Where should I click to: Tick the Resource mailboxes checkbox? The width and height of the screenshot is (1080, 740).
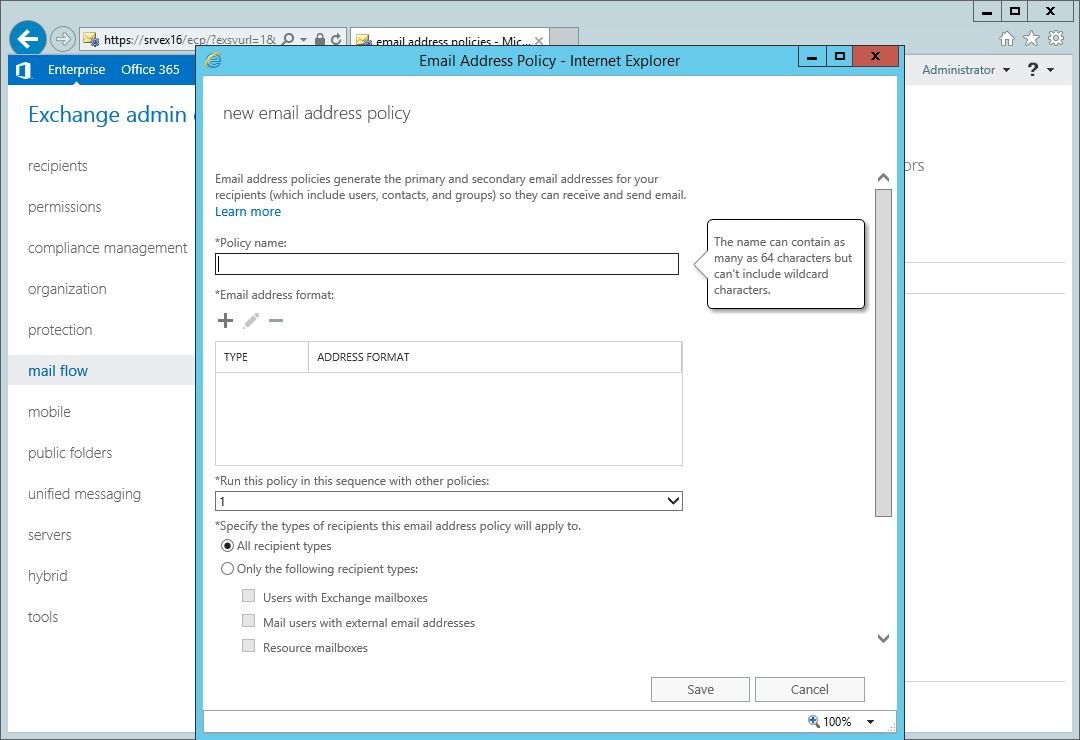pyautogui.click(x=249, y=647)
